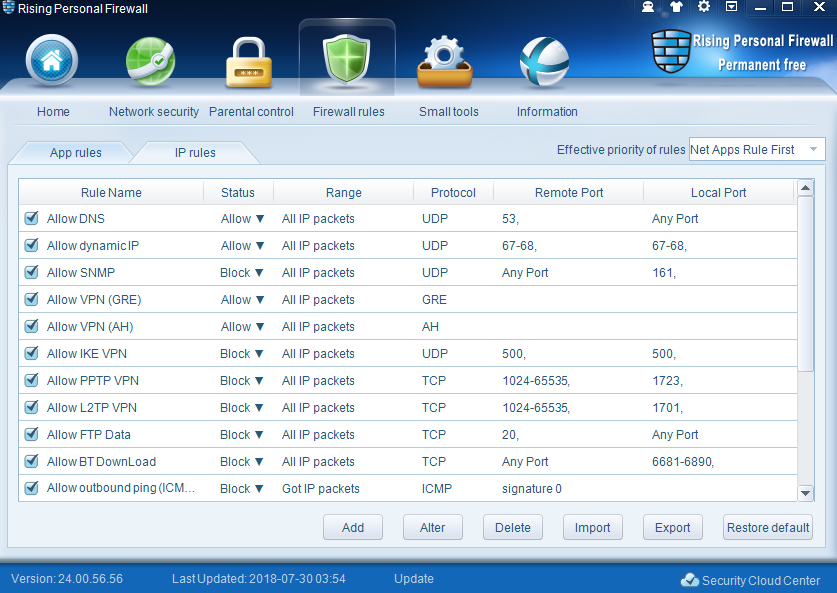Click the Parental control padlock icon
The height and width of the screenshot is (593, 837).
tap(249, 62)
